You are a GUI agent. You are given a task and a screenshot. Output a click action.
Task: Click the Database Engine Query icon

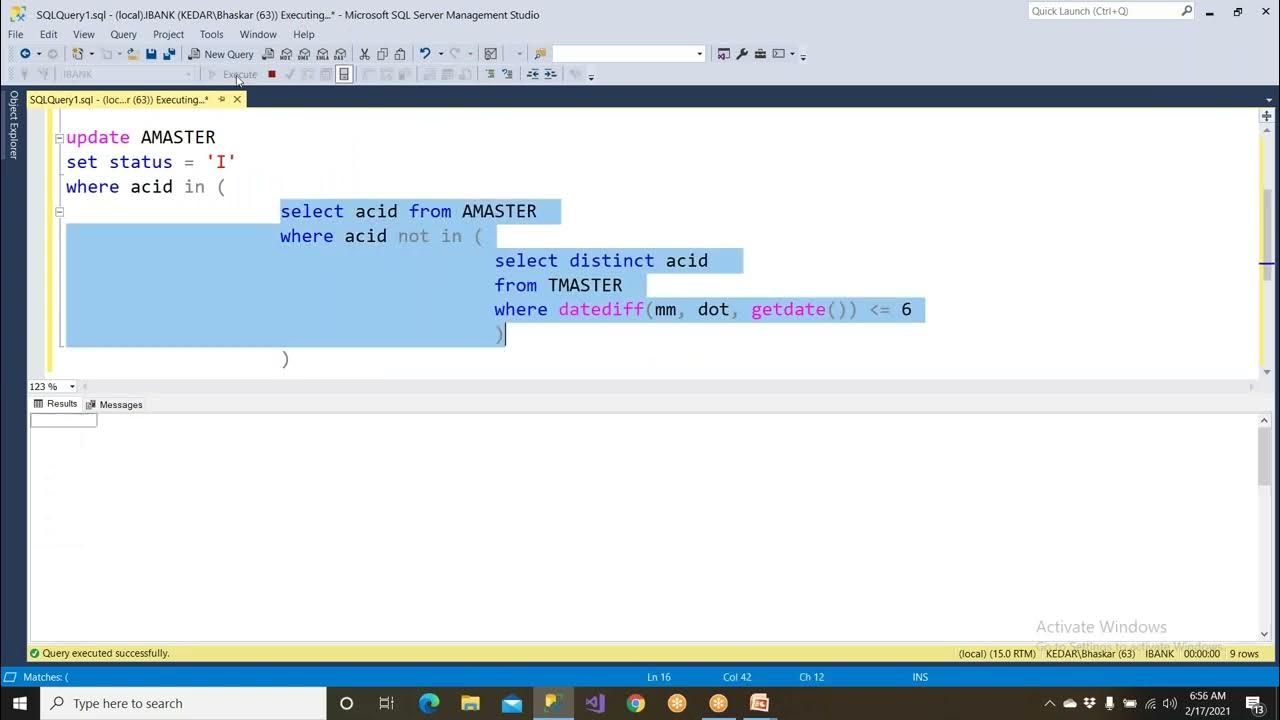click(269, 54)
